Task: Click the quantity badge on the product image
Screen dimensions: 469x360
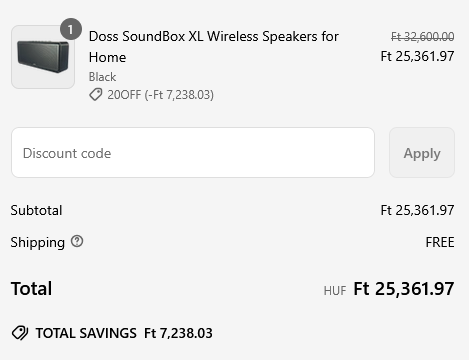Action: tap(71, 29)
